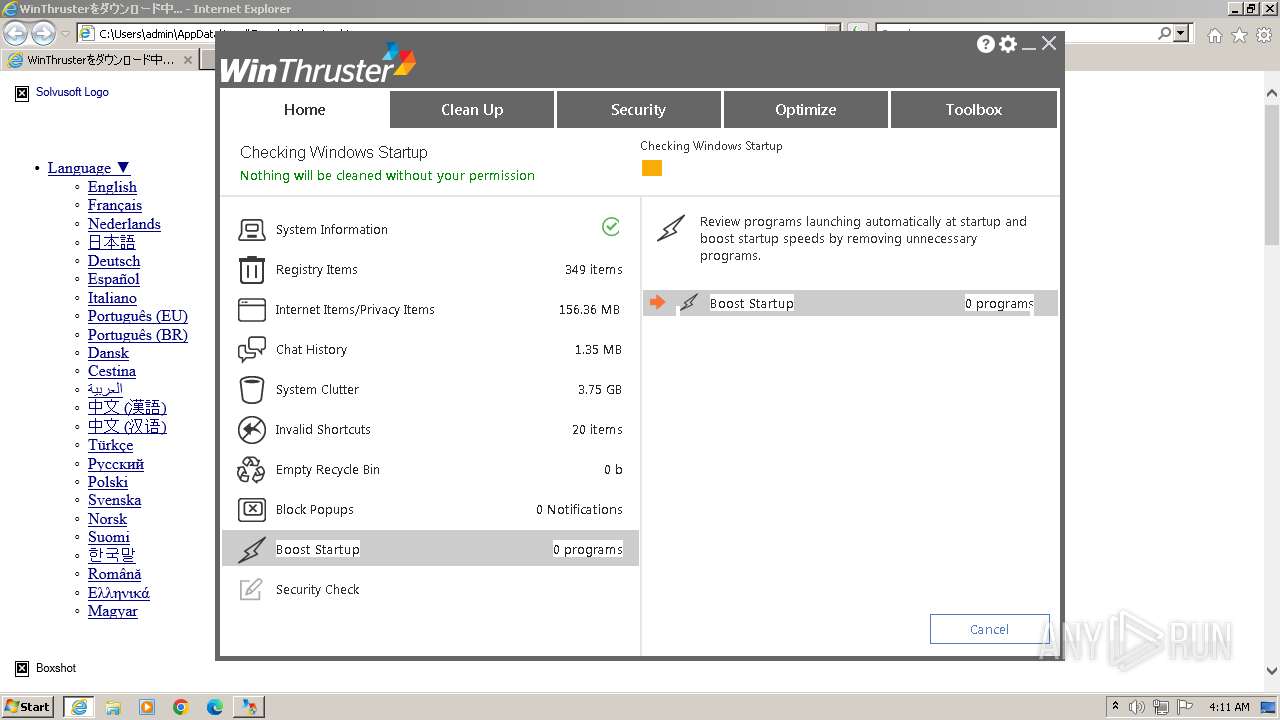Click the Internet Items browser window icon
Screen dimensions: 1280x720
click(x=252, y=310)
